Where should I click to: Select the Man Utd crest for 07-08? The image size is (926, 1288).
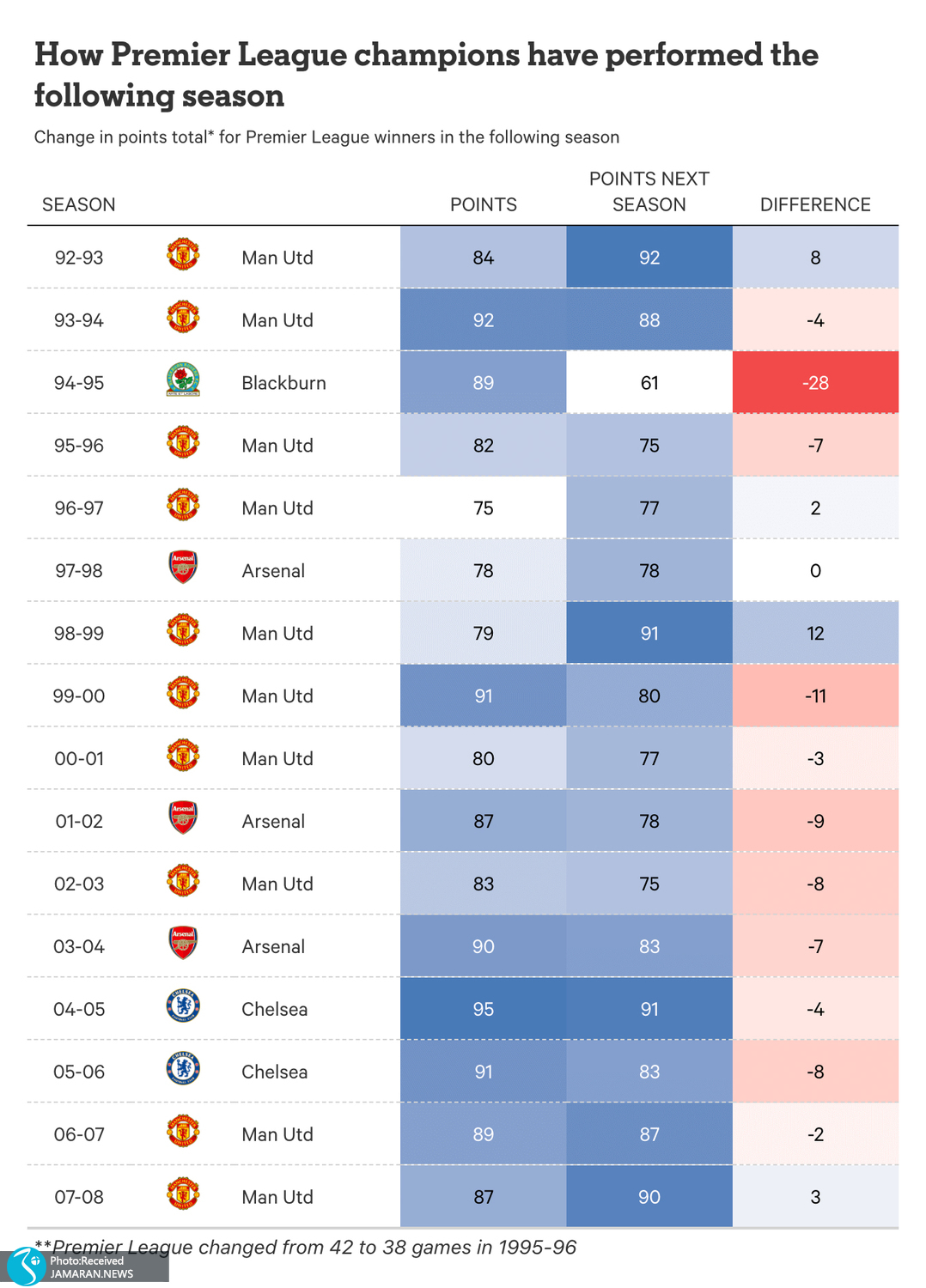(183, 1194)
